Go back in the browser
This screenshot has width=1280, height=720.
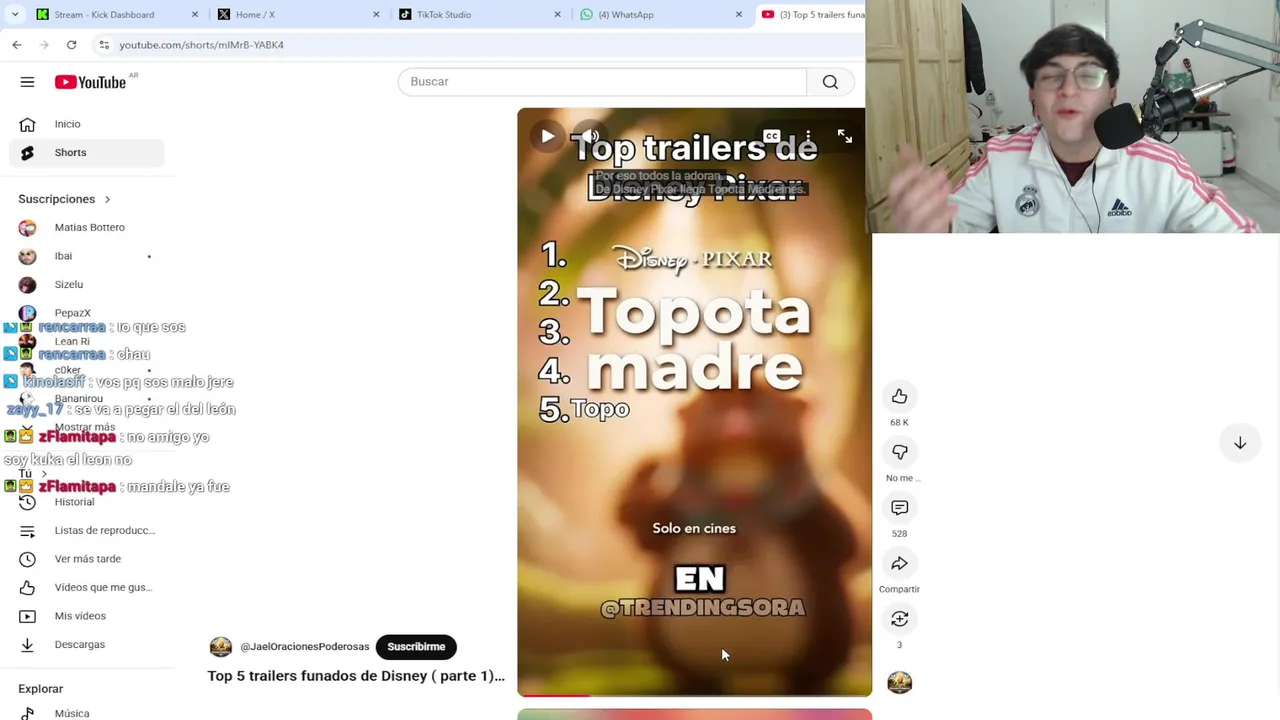[x=17, y=45]
